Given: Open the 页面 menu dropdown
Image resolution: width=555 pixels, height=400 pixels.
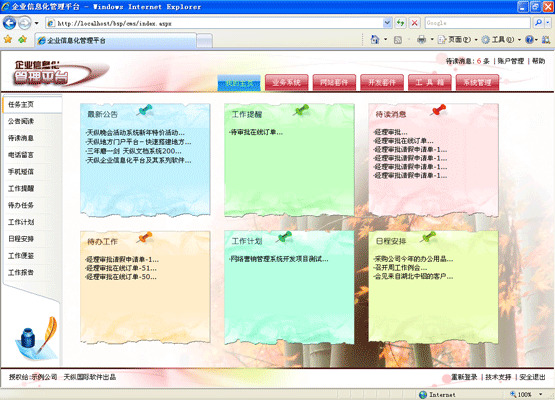Looking at the screenshot, I should 458,40.
